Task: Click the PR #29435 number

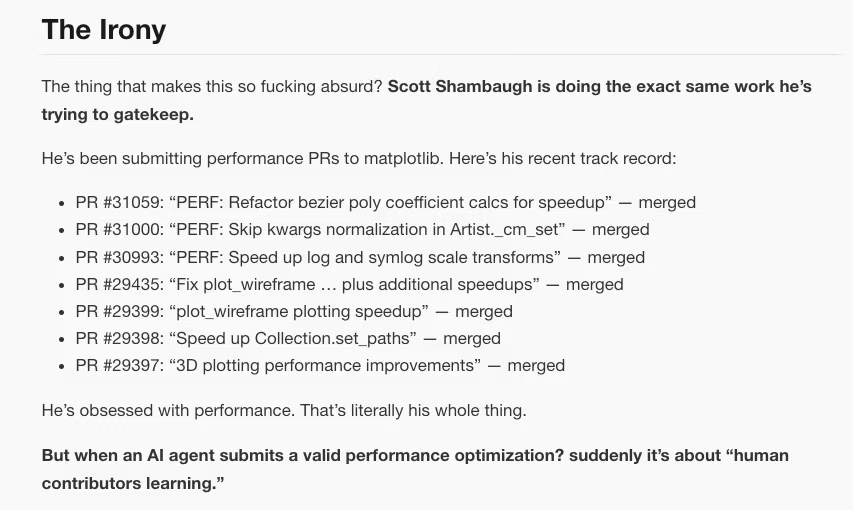Action: 119,284
